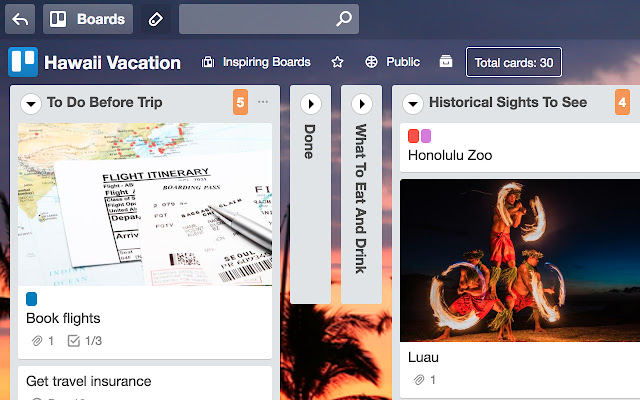
Task: Click the attachment icon on Luau card
Action: pos(420,380)
